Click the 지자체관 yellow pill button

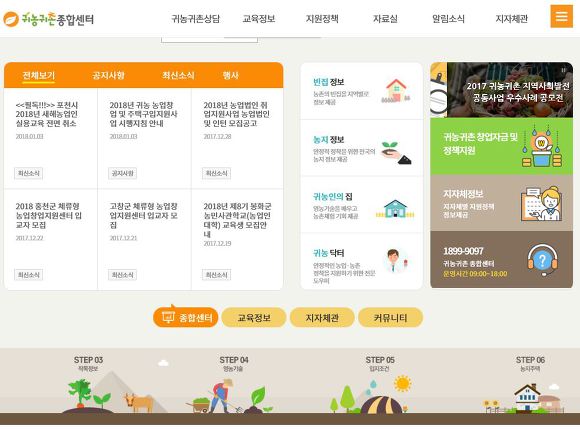click(x=322, y=318)
